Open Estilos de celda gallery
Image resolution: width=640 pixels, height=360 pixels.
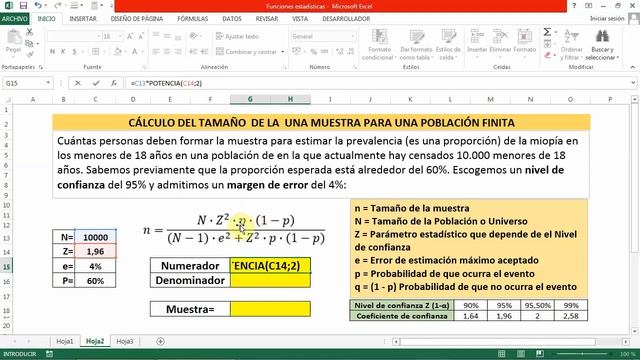coord(448,45)
